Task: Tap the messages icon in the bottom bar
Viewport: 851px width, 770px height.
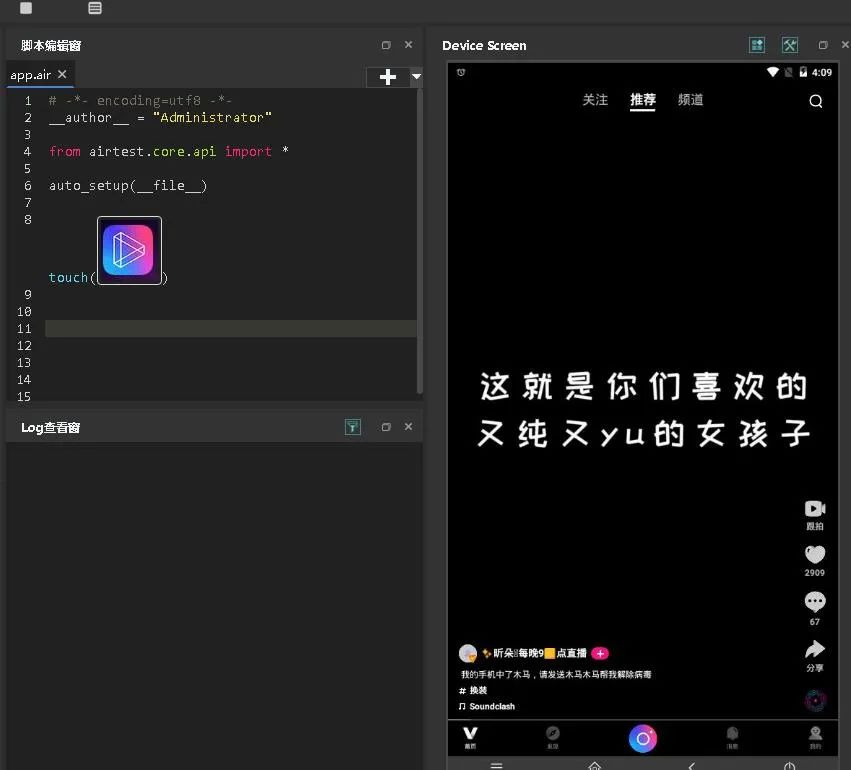Action: [x=732, y=737]
